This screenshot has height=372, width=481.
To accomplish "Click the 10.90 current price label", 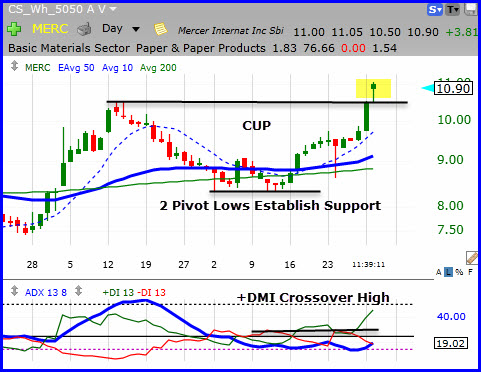I will tap(453, 89).
